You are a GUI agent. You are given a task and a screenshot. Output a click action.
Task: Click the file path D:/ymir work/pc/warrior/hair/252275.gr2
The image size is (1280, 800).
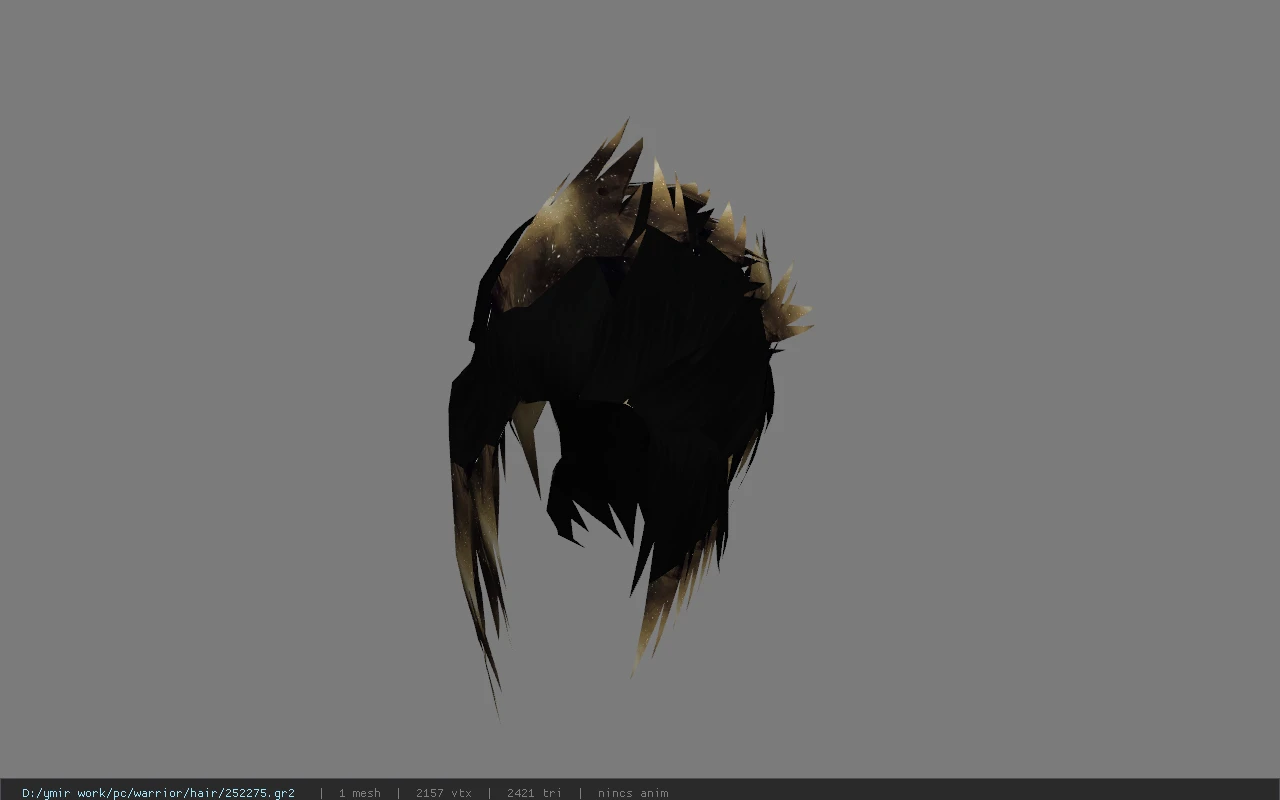158,793
